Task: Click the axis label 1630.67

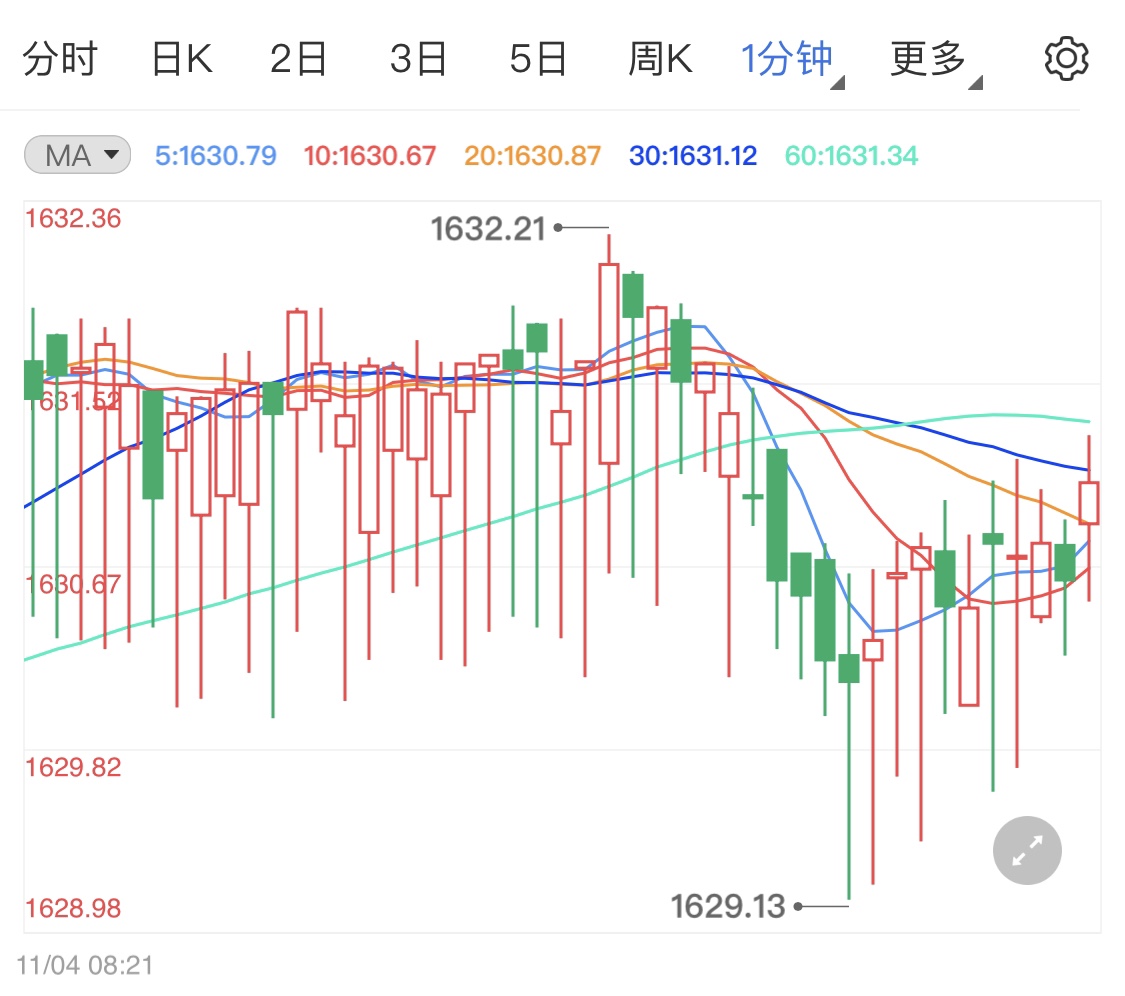Action: (x=73, y=584)
